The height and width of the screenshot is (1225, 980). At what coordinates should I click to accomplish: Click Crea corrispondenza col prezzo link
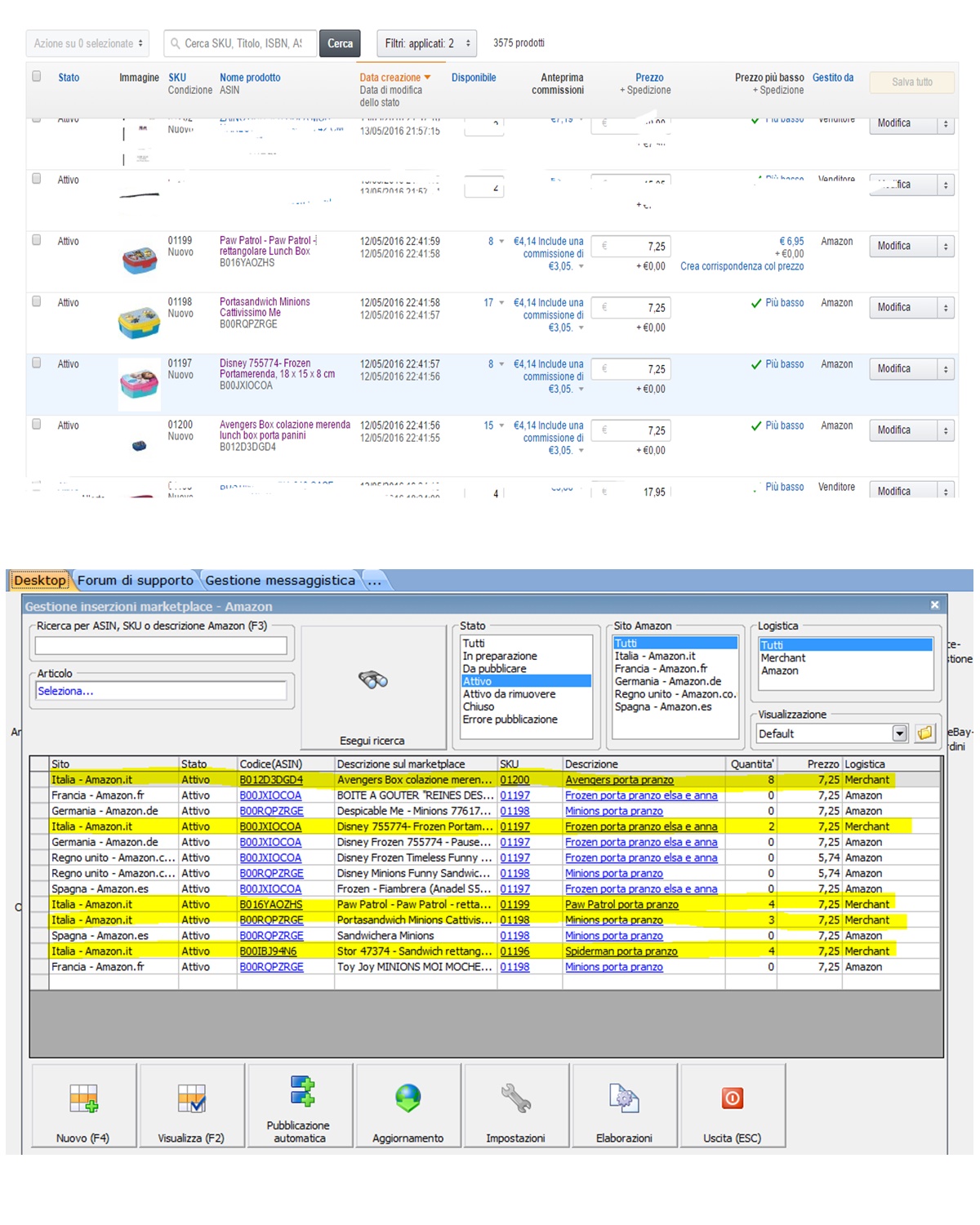(x=742, y=266)
